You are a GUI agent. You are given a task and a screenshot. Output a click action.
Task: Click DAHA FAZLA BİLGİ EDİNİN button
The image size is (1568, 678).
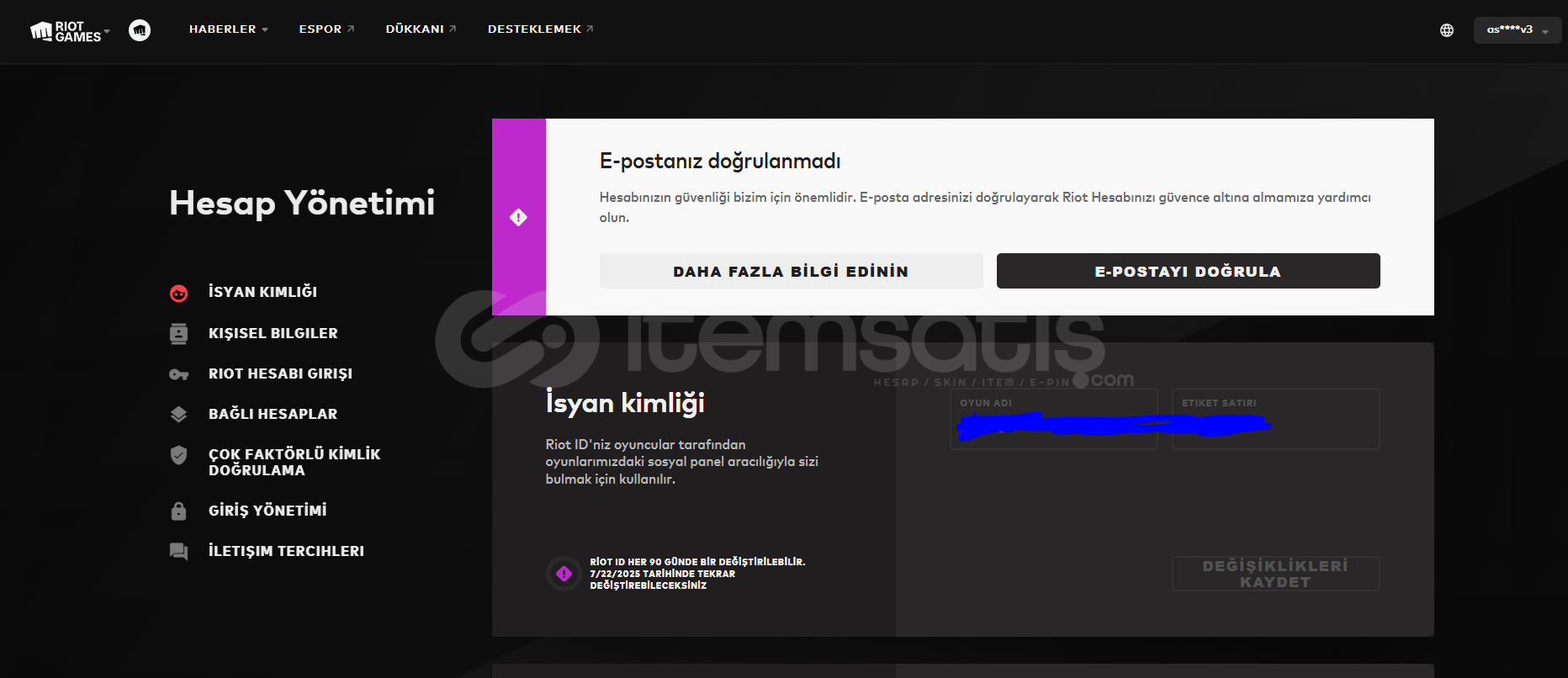tap(791, 271)
